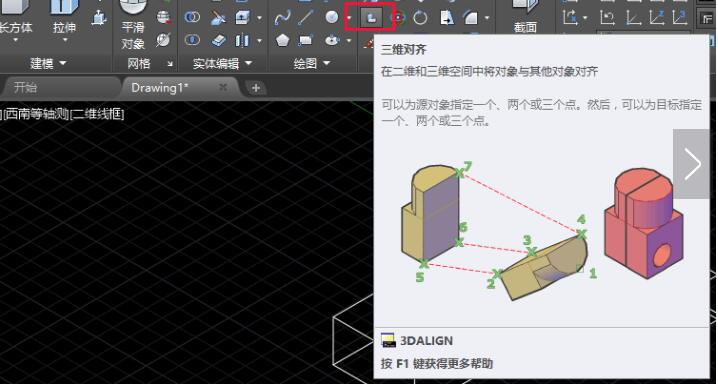The image size is (718, 384).
Task: Click the 三维对齐 tooltip title
Action: tap(403, 49)
